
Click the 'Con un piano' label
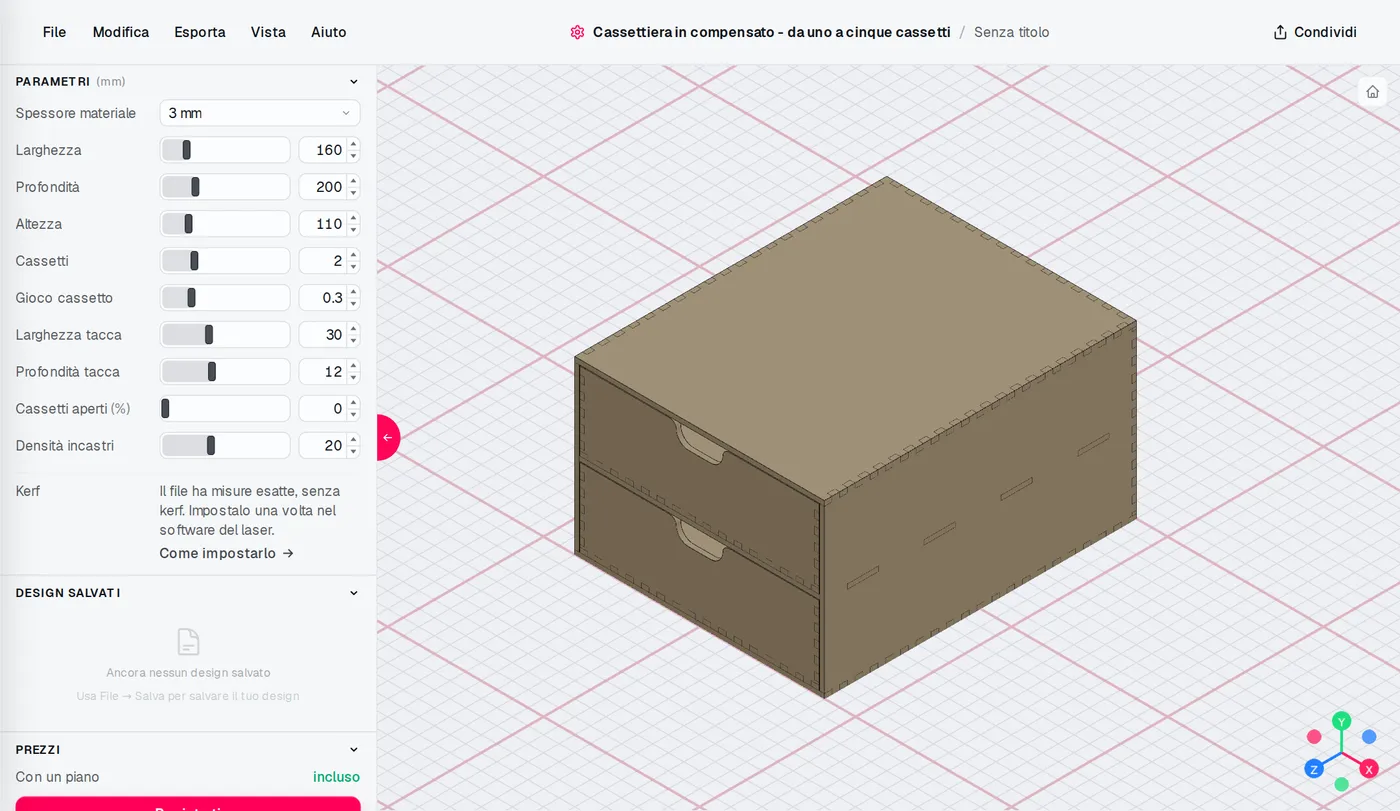[58, 777]
